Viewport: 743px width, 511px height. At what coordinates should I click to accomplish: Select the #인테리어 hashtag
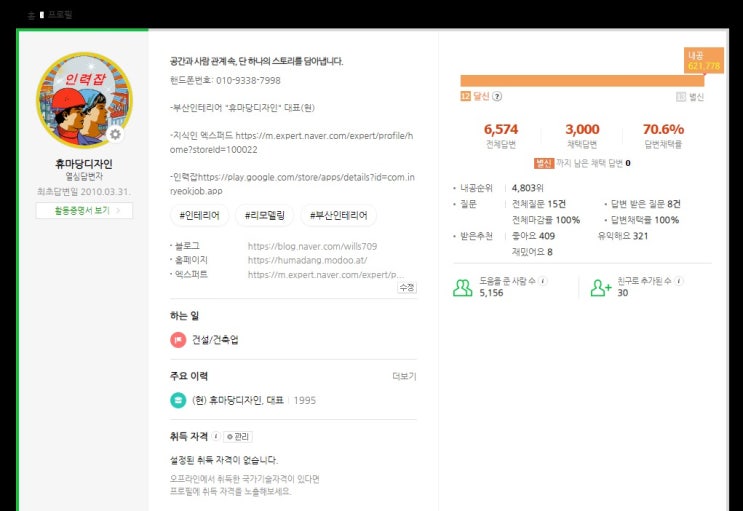coord(199,215)
